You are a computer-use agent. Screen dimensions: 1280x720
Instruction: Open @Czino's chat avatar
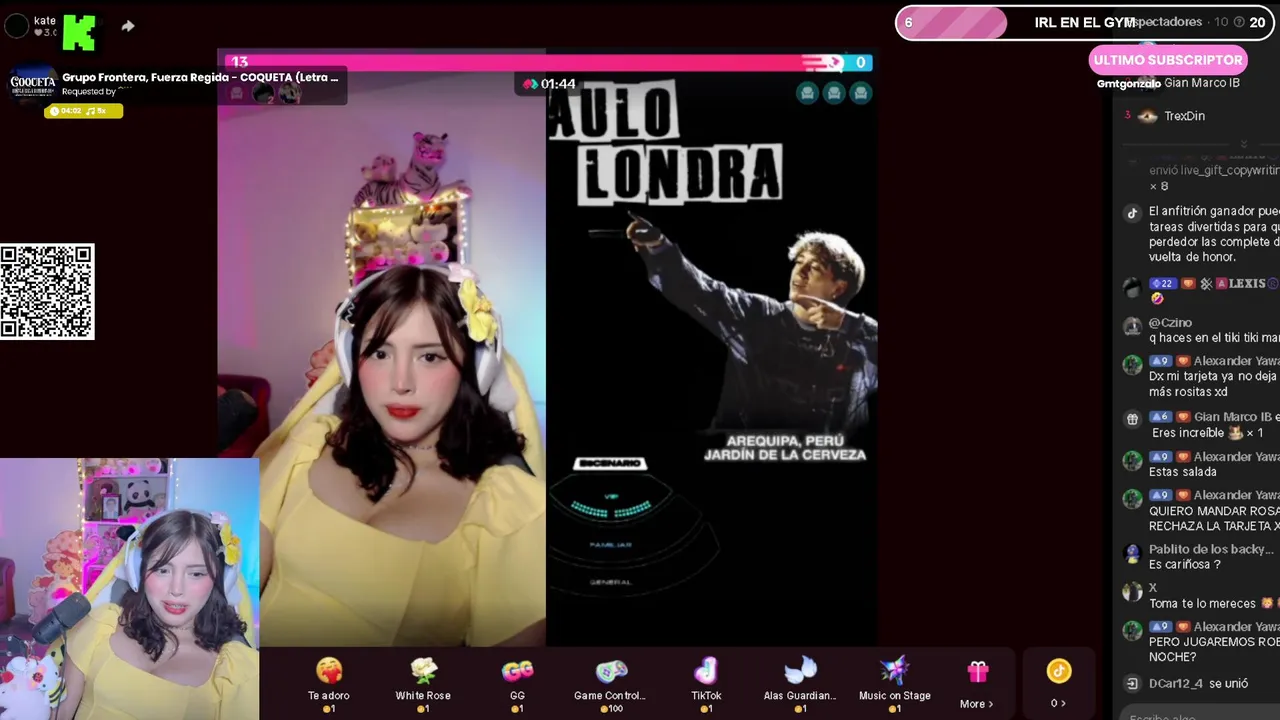(1132, 327)
